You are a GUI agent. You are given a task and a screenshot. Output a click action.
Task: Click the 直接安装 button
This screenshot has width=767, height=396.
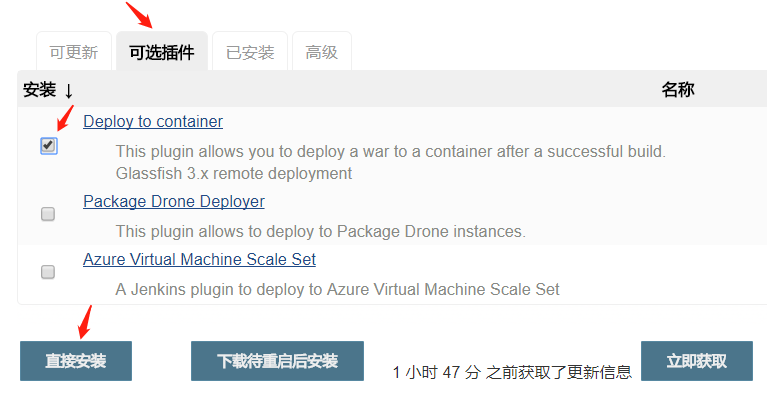[76, 361]
